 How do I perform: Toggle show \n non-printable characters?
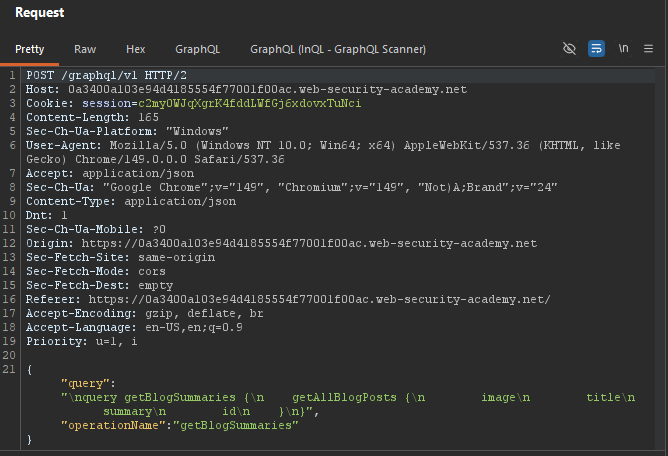(623, 49)
